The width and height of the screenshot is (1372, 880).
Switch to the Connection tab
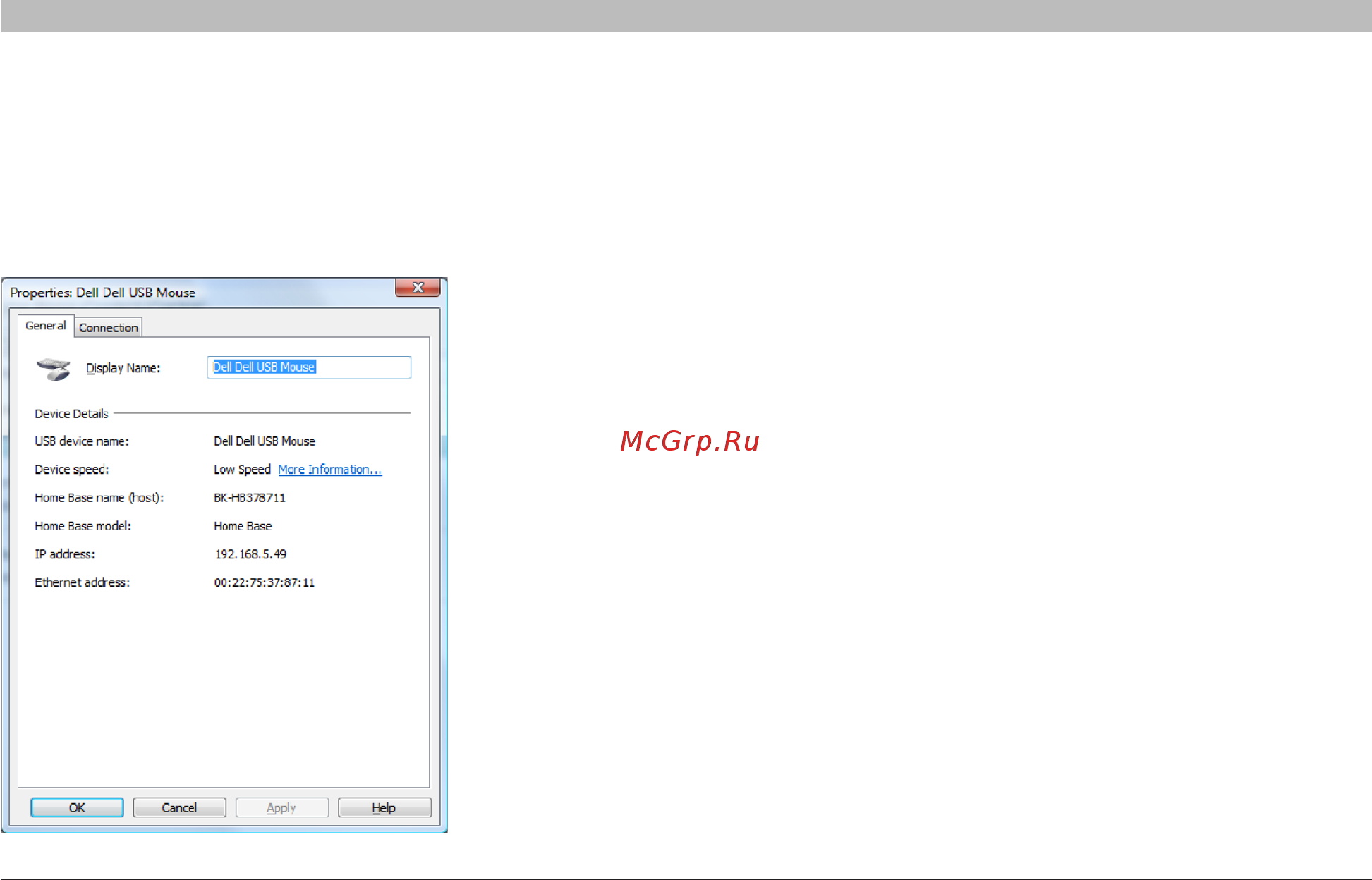109,327
